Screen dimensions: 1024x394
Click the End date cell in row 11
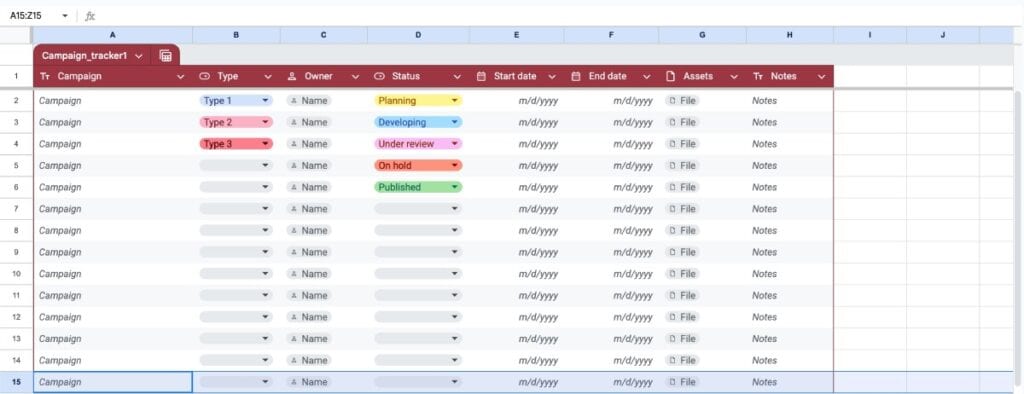[x=611, y=295]
